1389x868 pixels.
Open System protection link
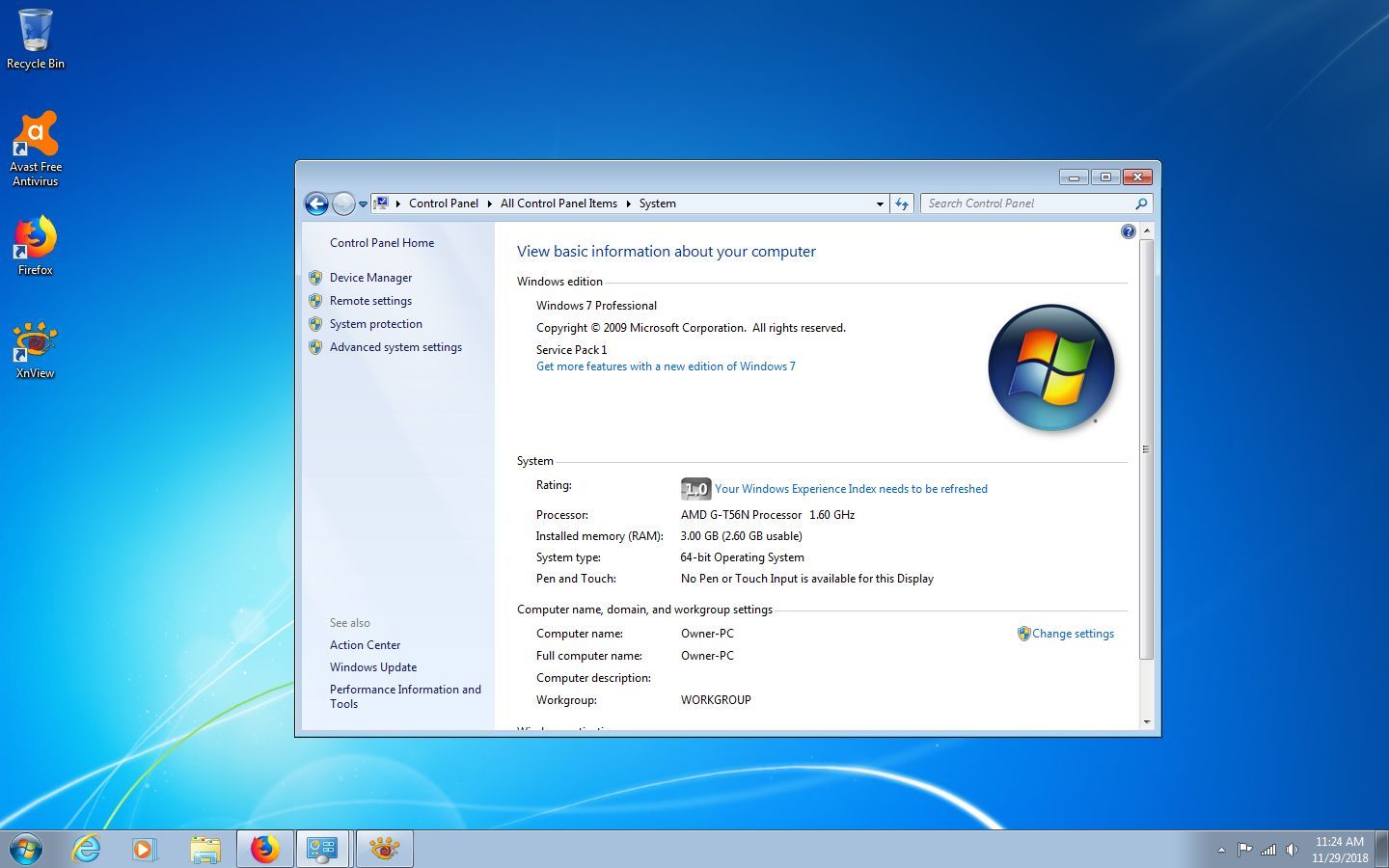pyautogui.click(x=376, y=324)
